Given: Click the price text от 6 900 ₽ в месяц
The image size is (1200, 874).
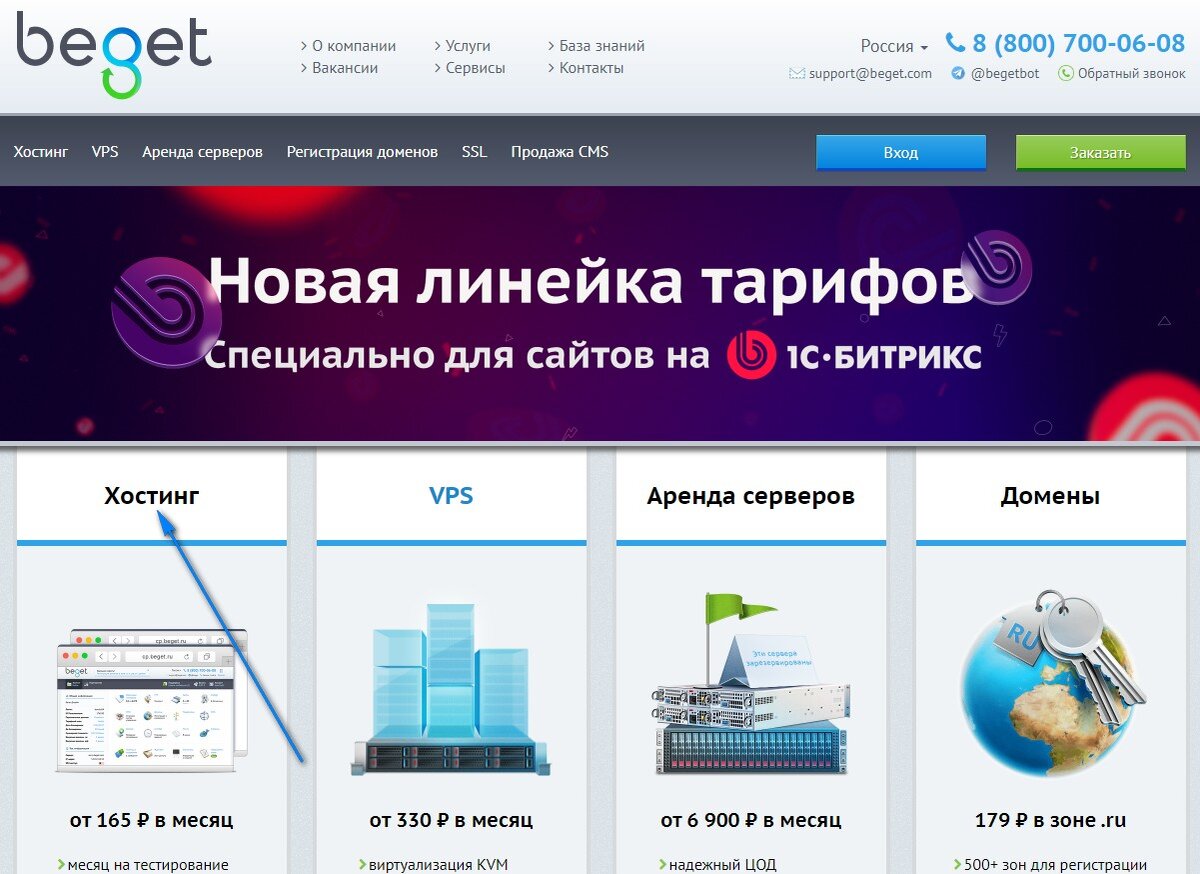Looking at the screenshot, I should pos(751,820).
